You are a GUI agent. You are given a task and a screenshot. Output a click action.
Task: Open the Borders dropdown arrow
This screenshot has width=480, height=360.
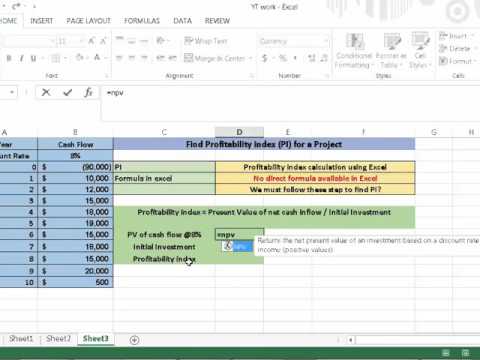click(x=65, y=59)
